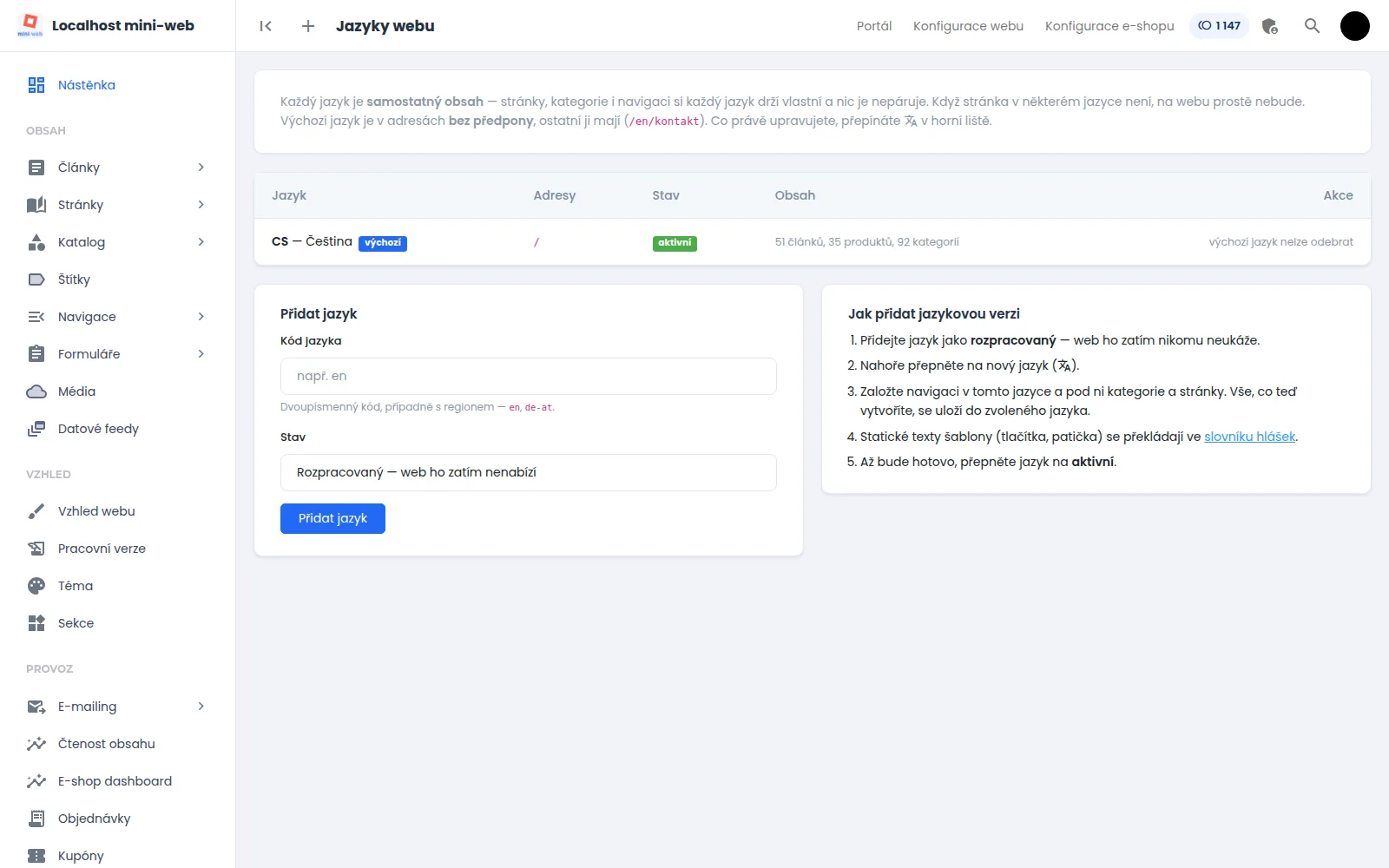Open Konfigurace e-shopu in the top menu
The image size is (1389, 868).
[1109, 26]
